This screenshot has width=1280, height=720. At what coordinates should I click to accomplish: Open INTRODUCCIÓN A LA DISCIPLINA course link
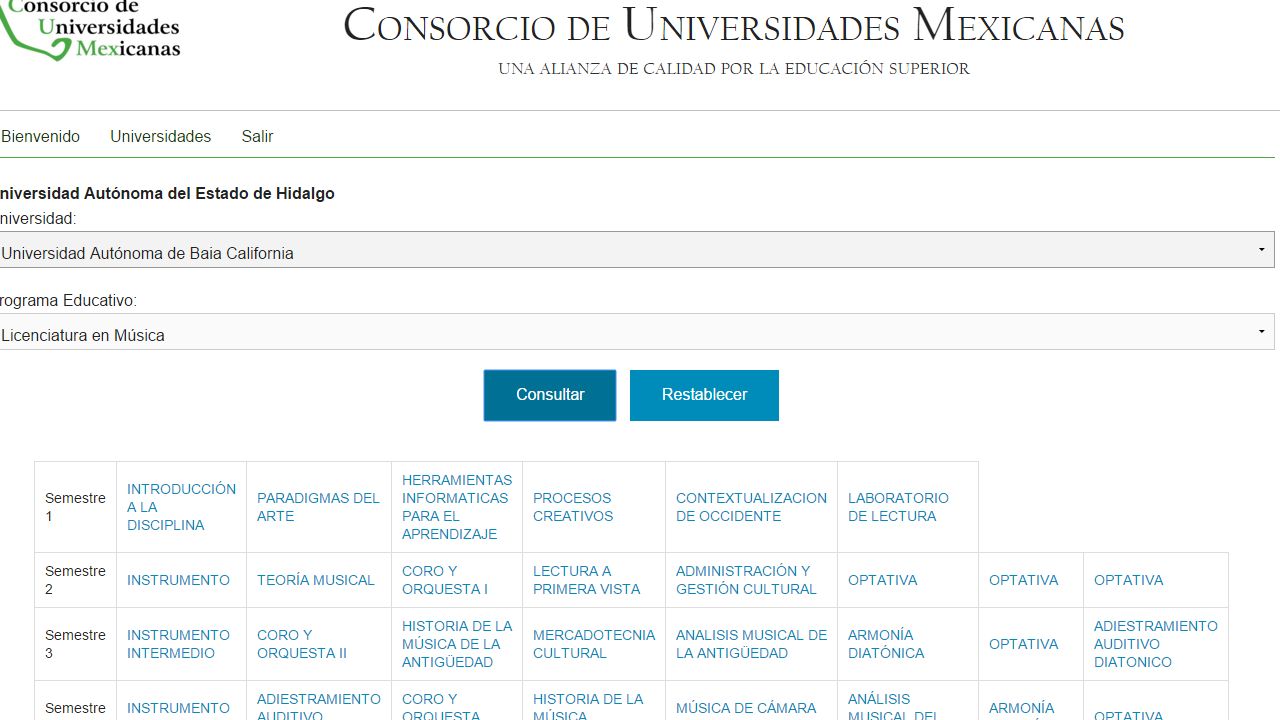click(x=181, y=507)
